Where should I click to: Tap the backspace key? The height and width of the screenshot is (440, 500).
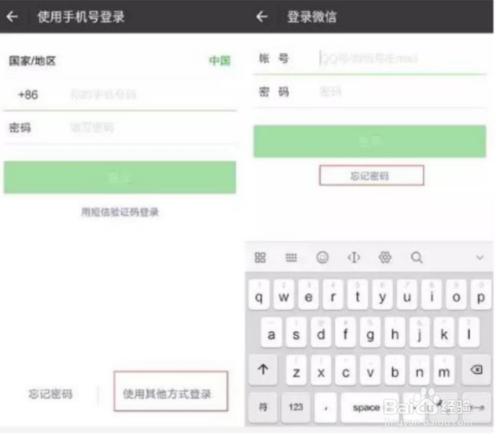coord(476,369)
